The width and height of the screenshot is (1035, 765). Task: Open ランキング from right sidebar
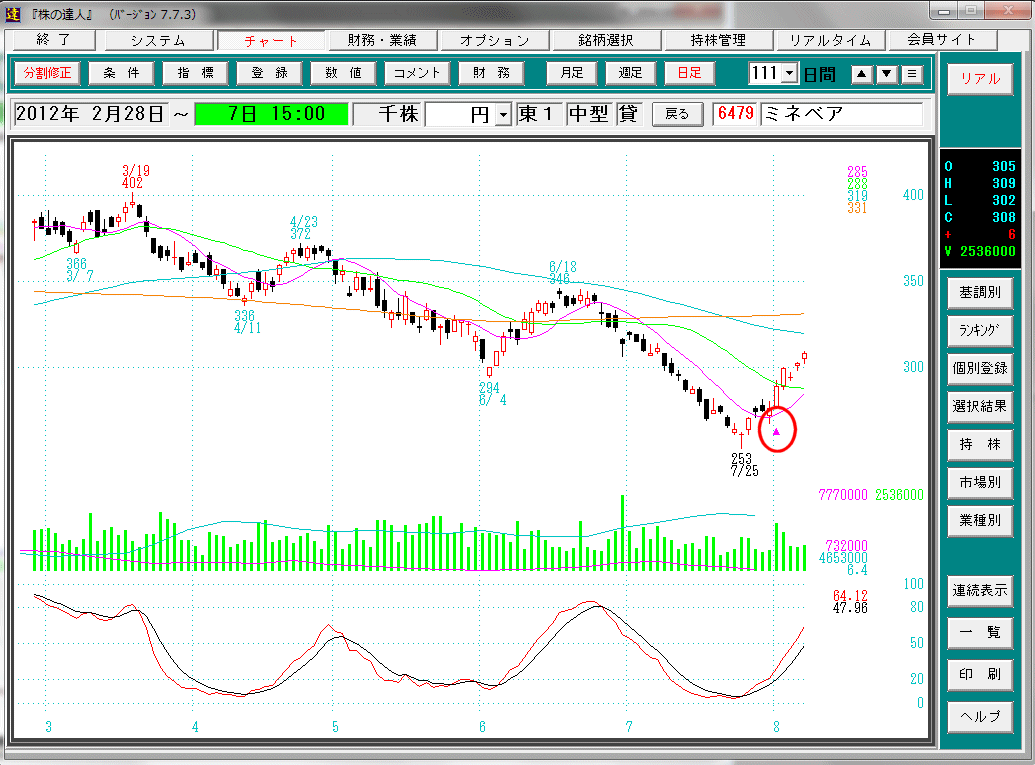tap(980, 330)
